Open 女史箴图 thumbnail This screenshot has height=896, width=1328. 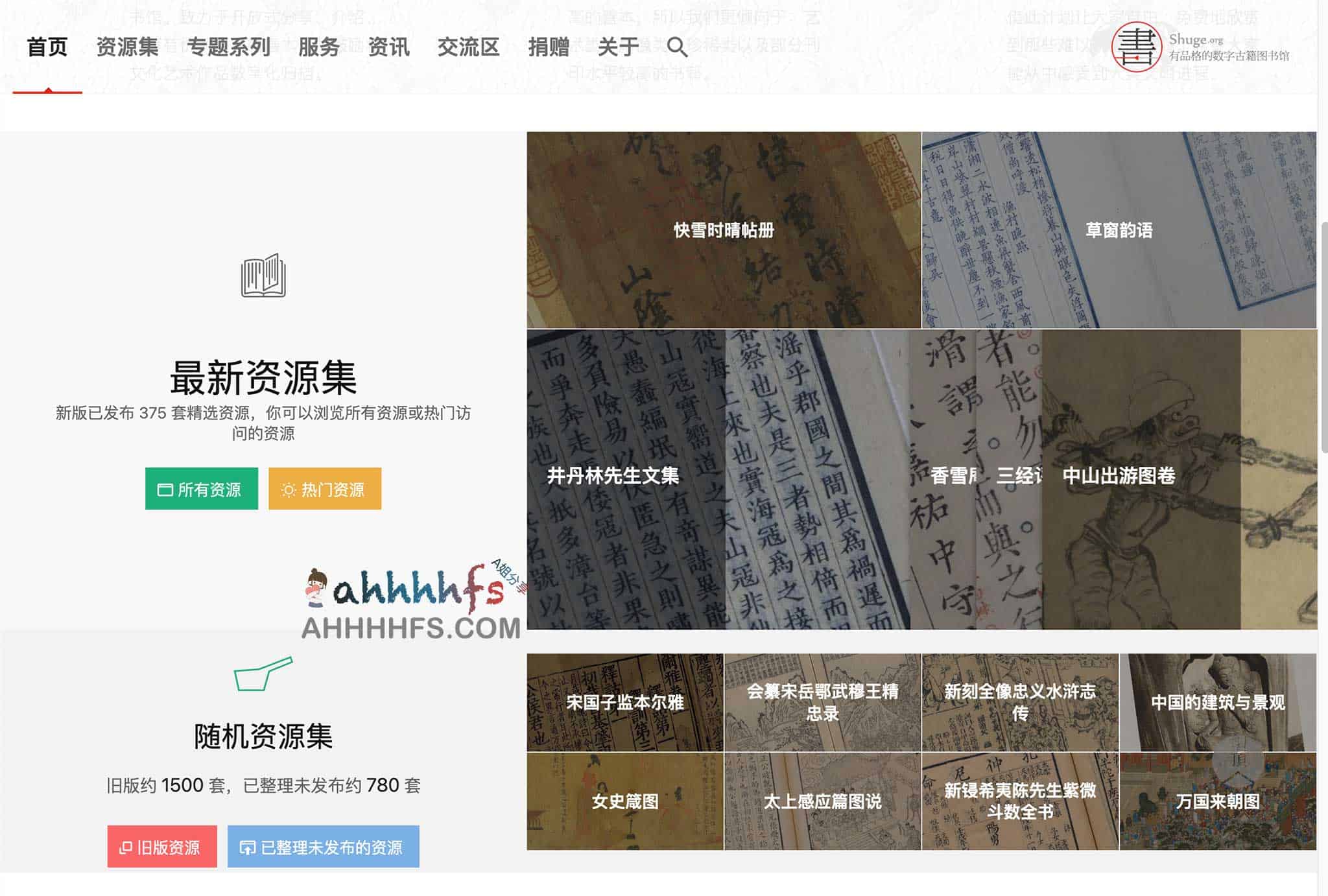pos(625,801)
